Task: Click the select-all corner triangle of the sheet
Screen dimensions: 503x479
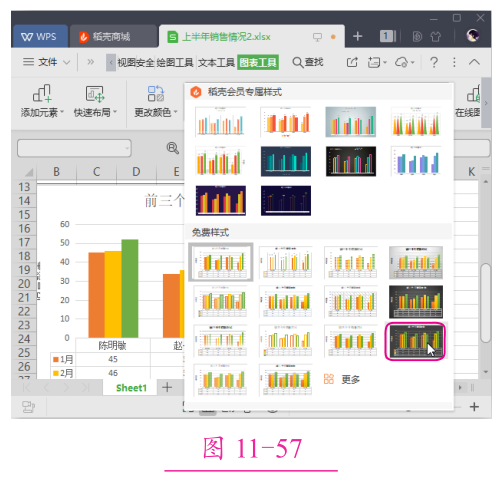Action: (29, 172)
